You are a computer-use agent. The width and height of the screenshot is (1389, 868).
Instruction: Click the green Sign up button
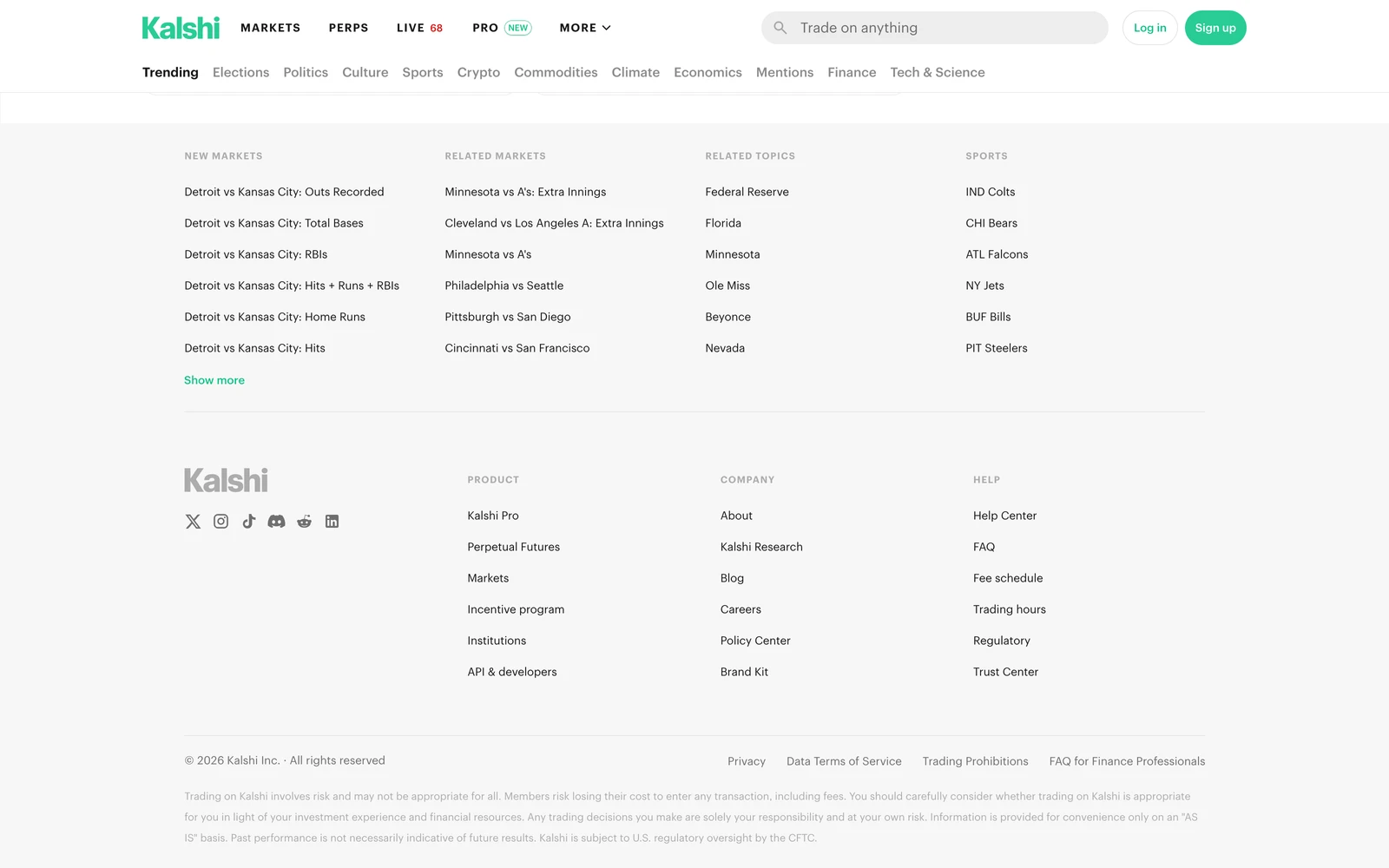[x=1215, y=28]
